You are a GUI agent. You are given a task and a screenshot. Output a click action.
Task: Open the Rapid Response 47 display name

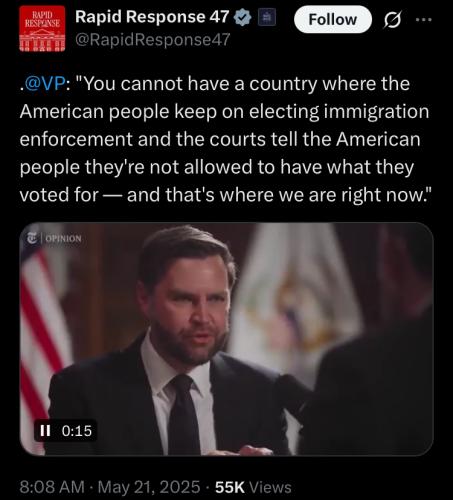pos(152,17)
